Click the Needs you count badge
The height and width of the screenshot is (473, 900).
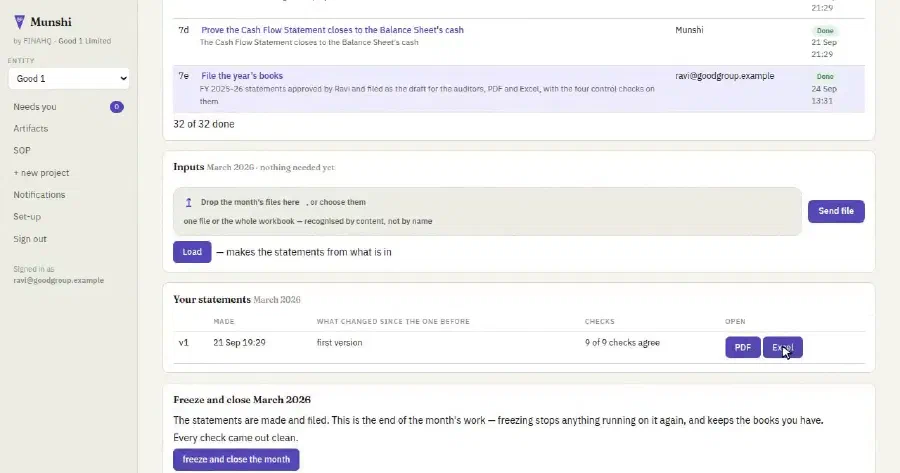pos(117,107)
